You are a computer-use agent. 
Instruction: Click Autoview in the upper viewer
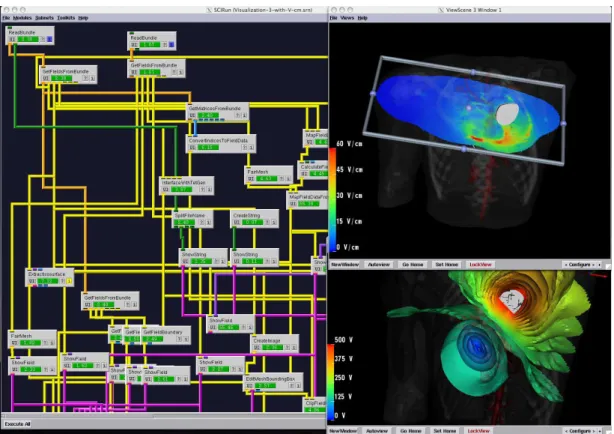(x=379, y=265)
